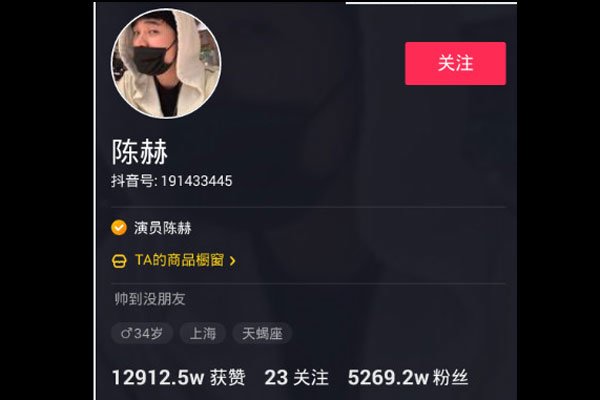
Task: Open the 23 关注 following list
Action: (297, 377)
